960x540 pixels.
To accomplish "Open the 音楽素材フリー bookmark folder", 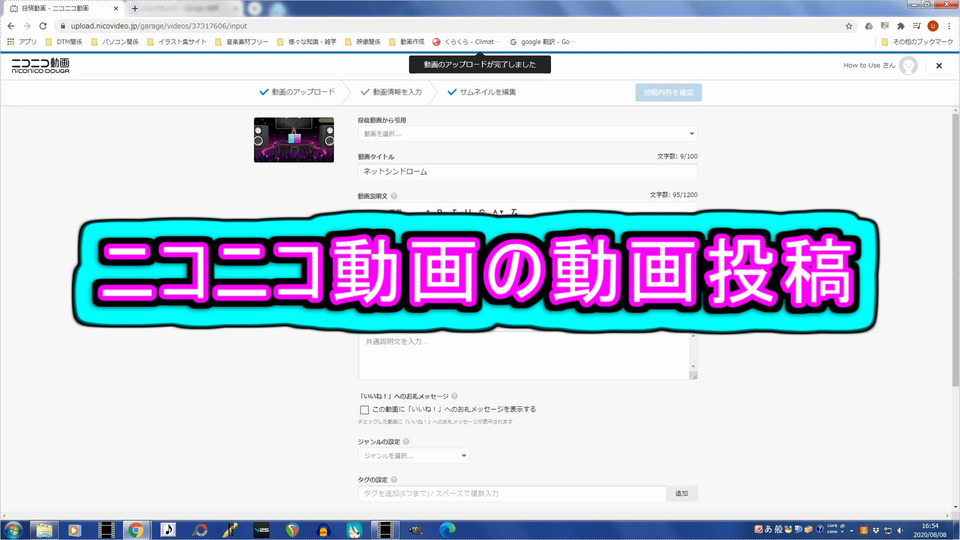I will 242,42.
